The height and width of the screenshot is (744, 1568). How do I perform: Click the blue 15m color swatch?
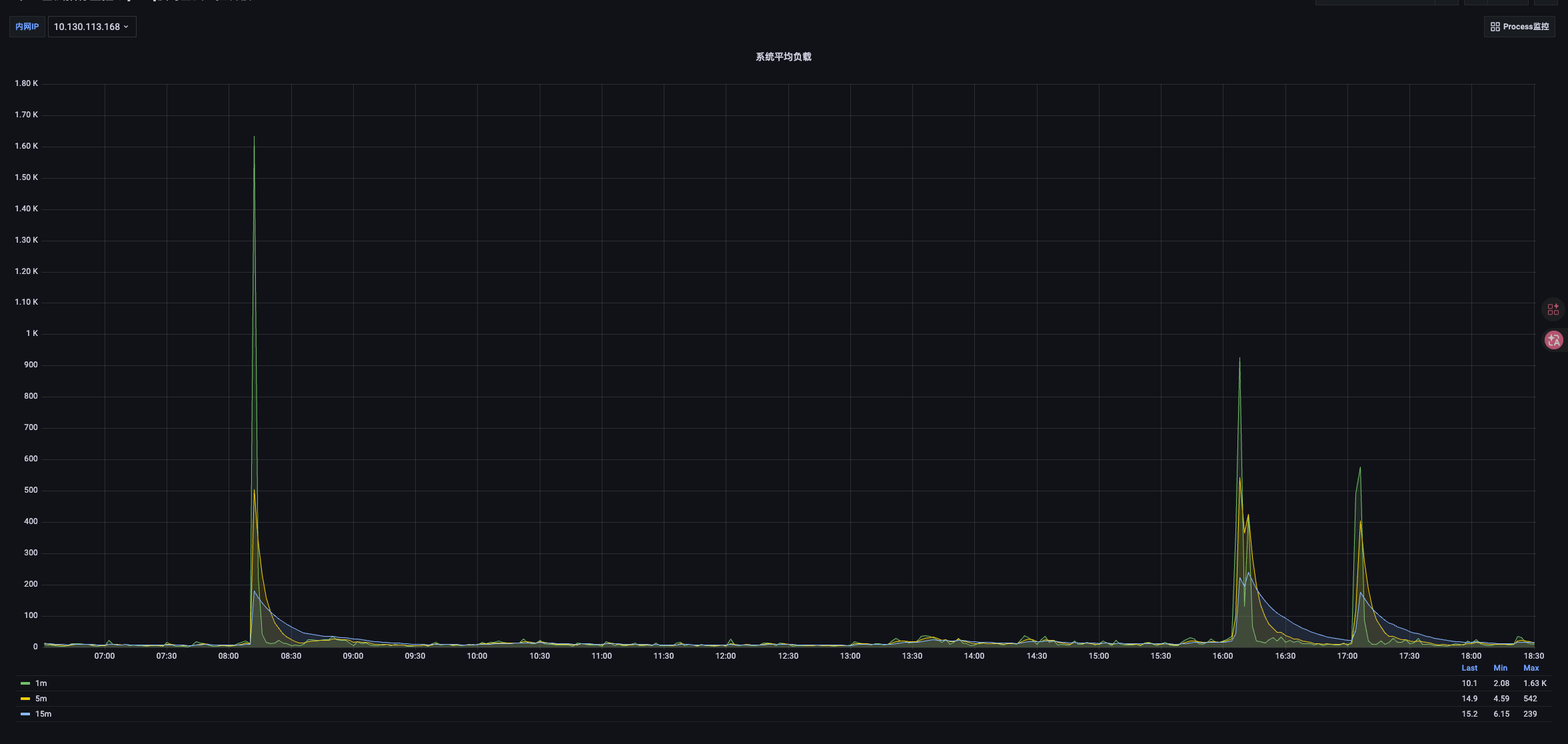tap(25, 714)
